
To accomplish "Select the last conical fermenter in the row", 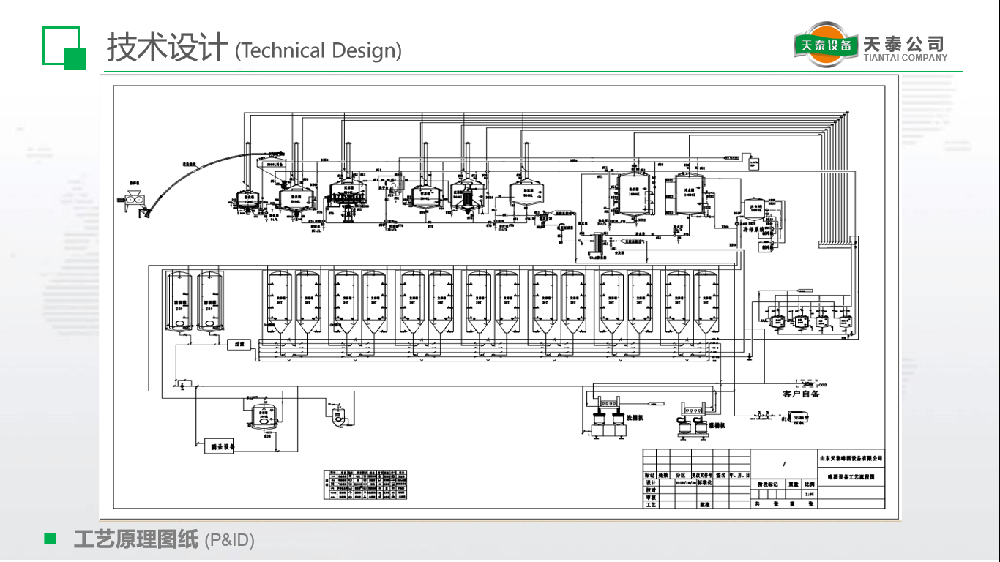I will 708,302.
